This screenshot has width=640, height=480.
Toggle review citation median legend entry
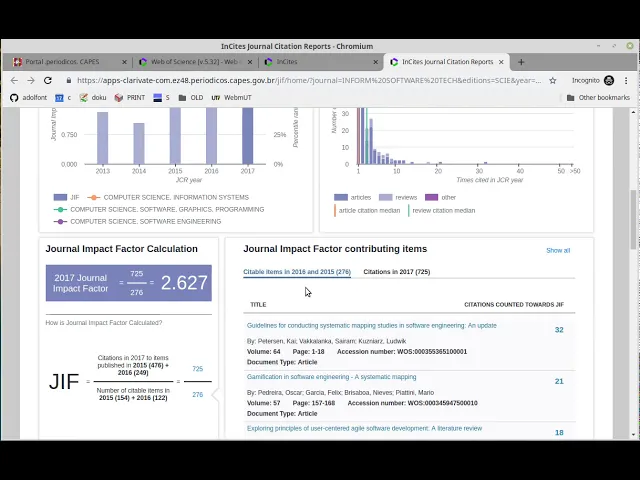442,211
